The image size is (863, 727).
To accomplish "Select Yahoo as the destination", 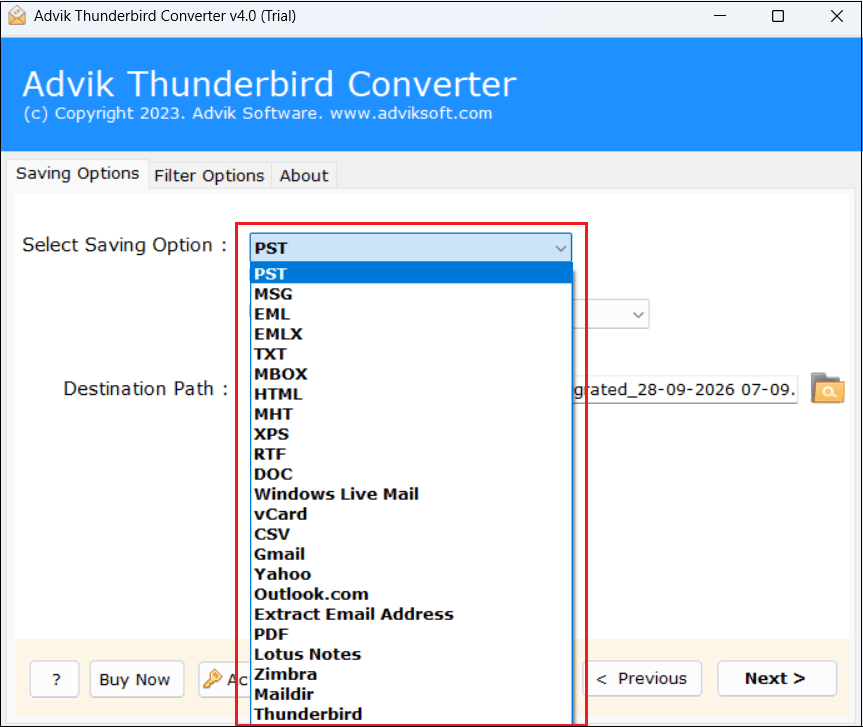I will (x=412, y=574).
